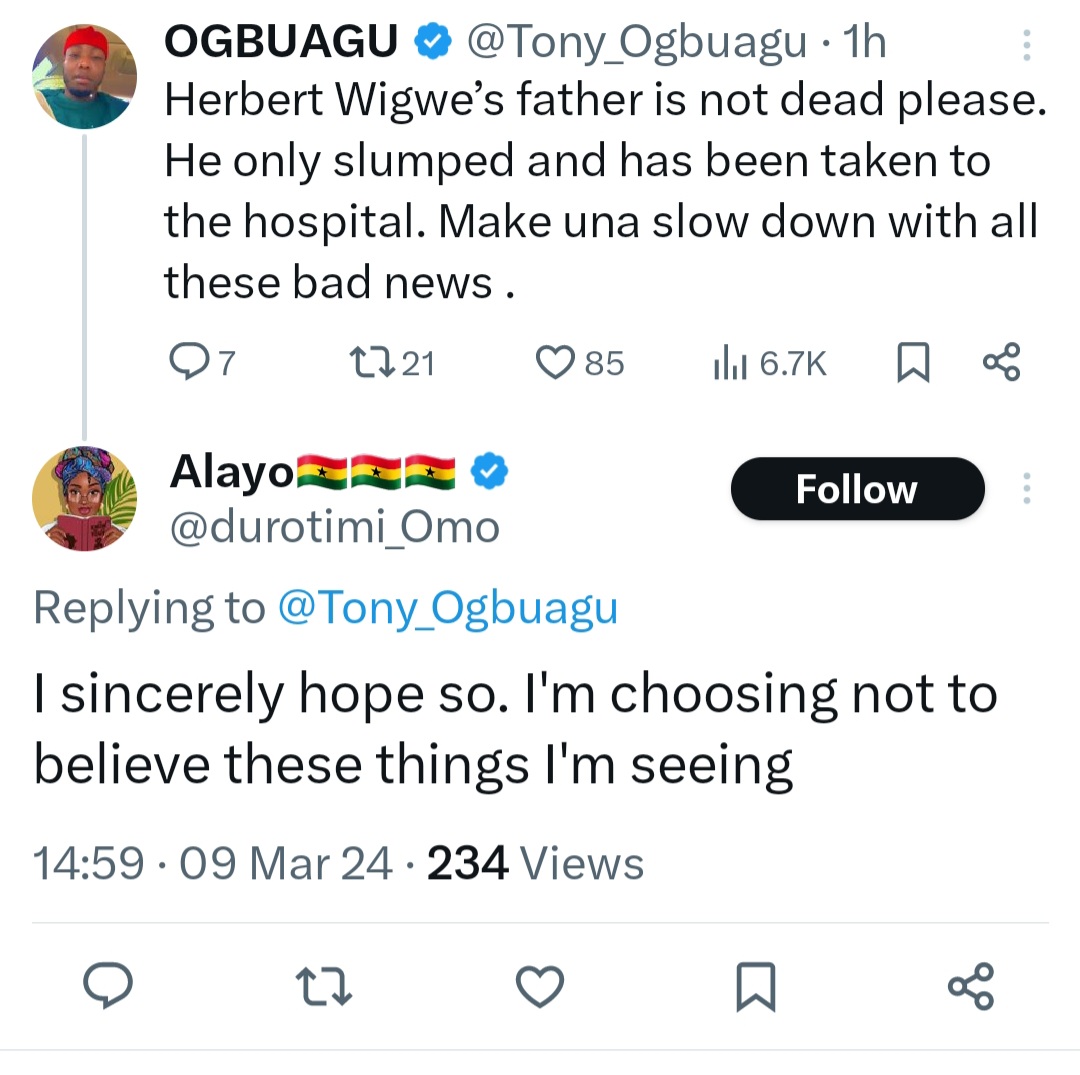Open OGBUAGU's profile picture

84,76
